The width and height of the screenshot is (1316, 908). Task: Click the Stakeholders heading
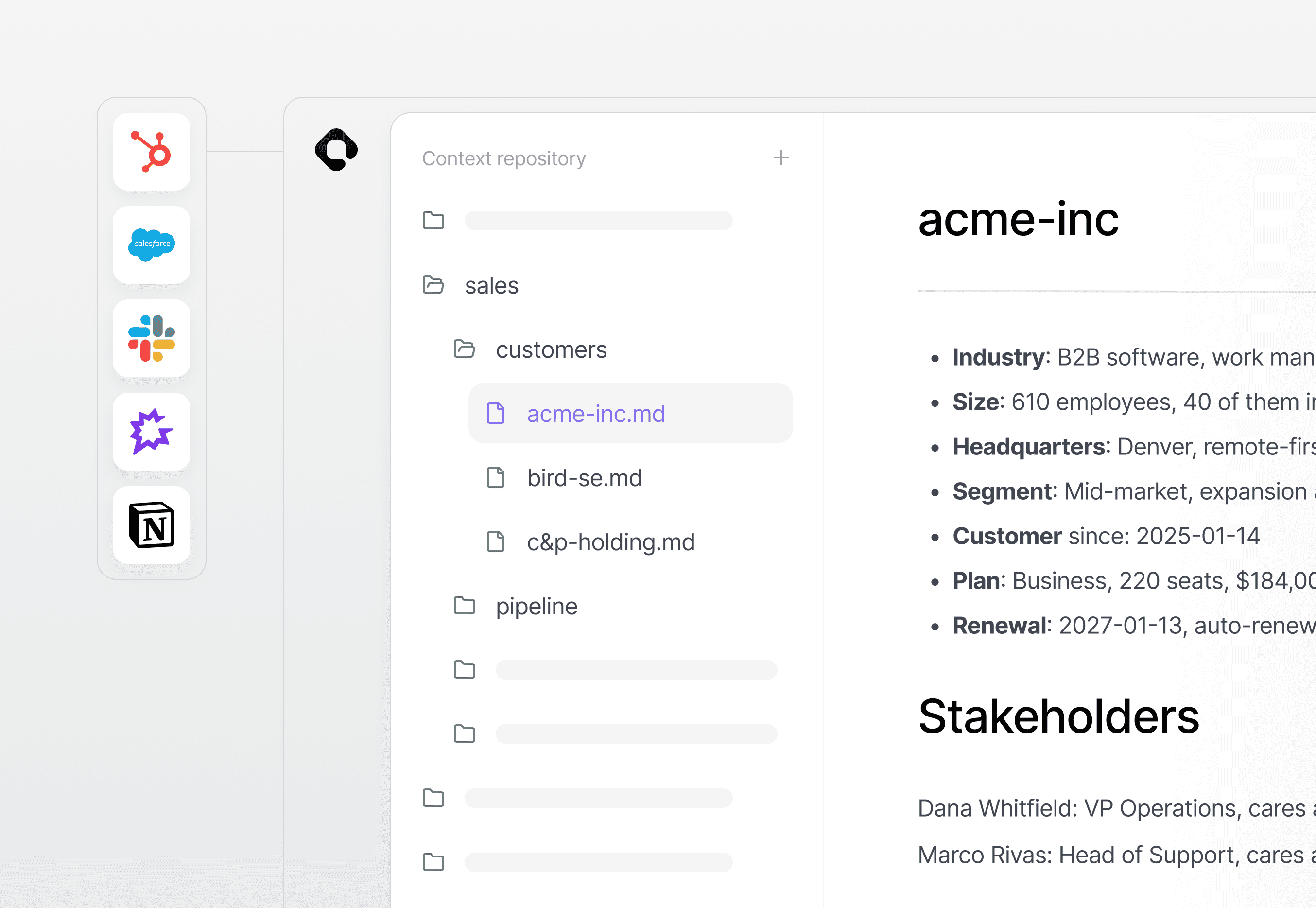[1059, 716]
